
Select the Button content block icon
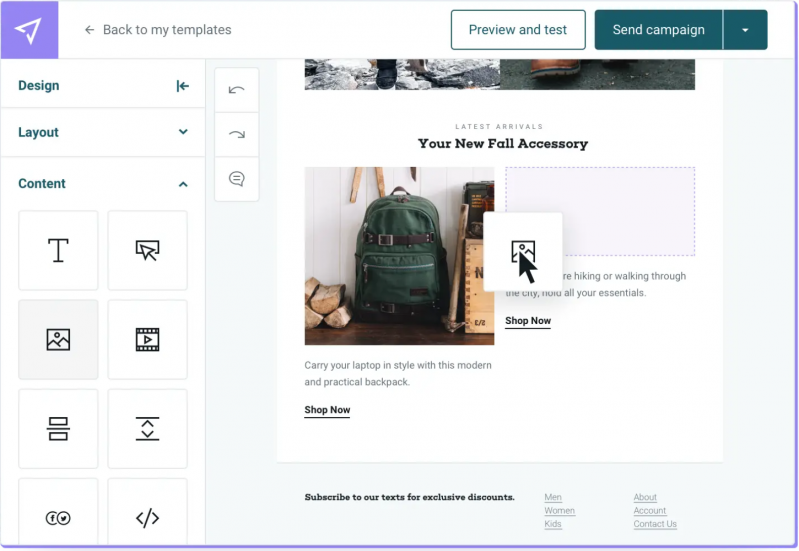147,250
